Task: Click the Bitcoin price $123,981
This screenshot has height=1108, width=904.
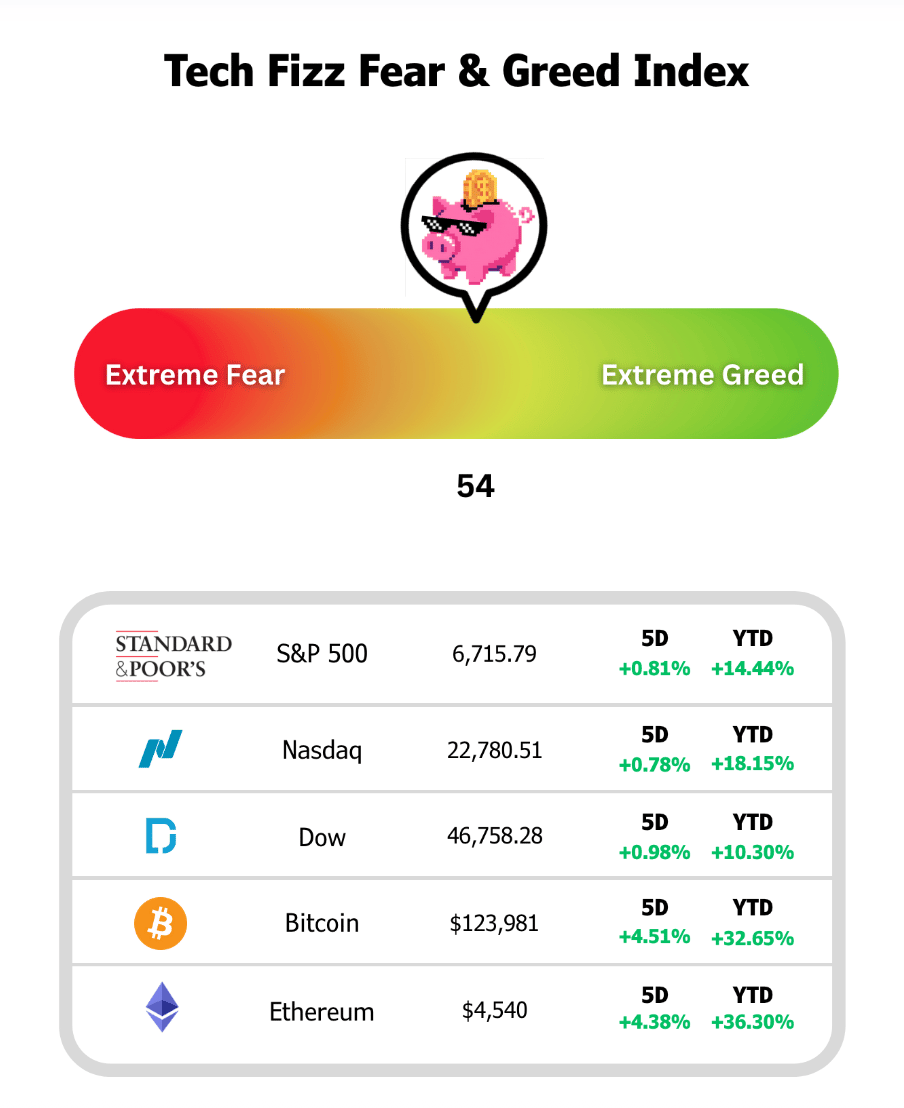Action: click(x=494, y=923)
